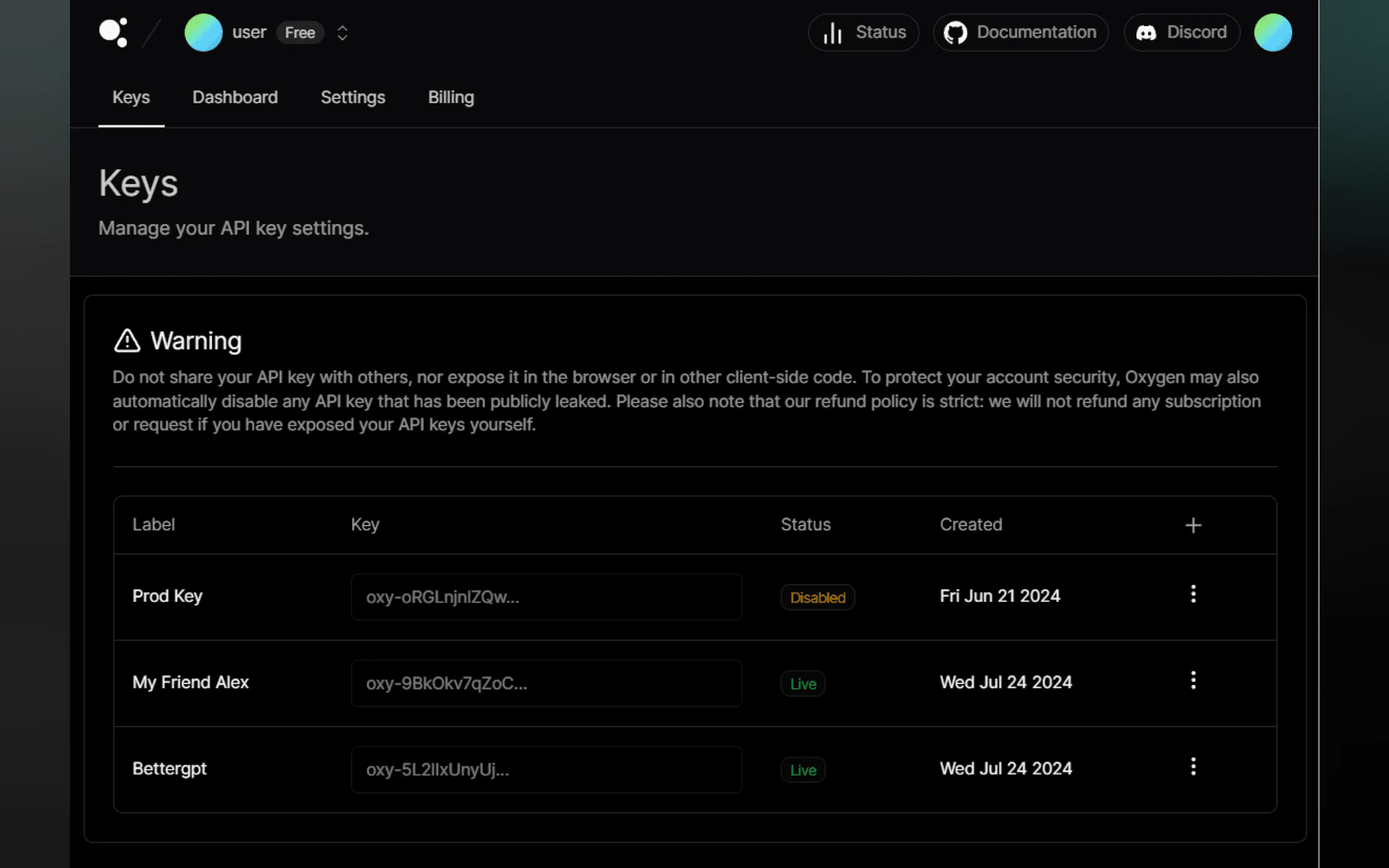Click the user workspace avatar
The image size is (1389, 868).
(203, 32)
